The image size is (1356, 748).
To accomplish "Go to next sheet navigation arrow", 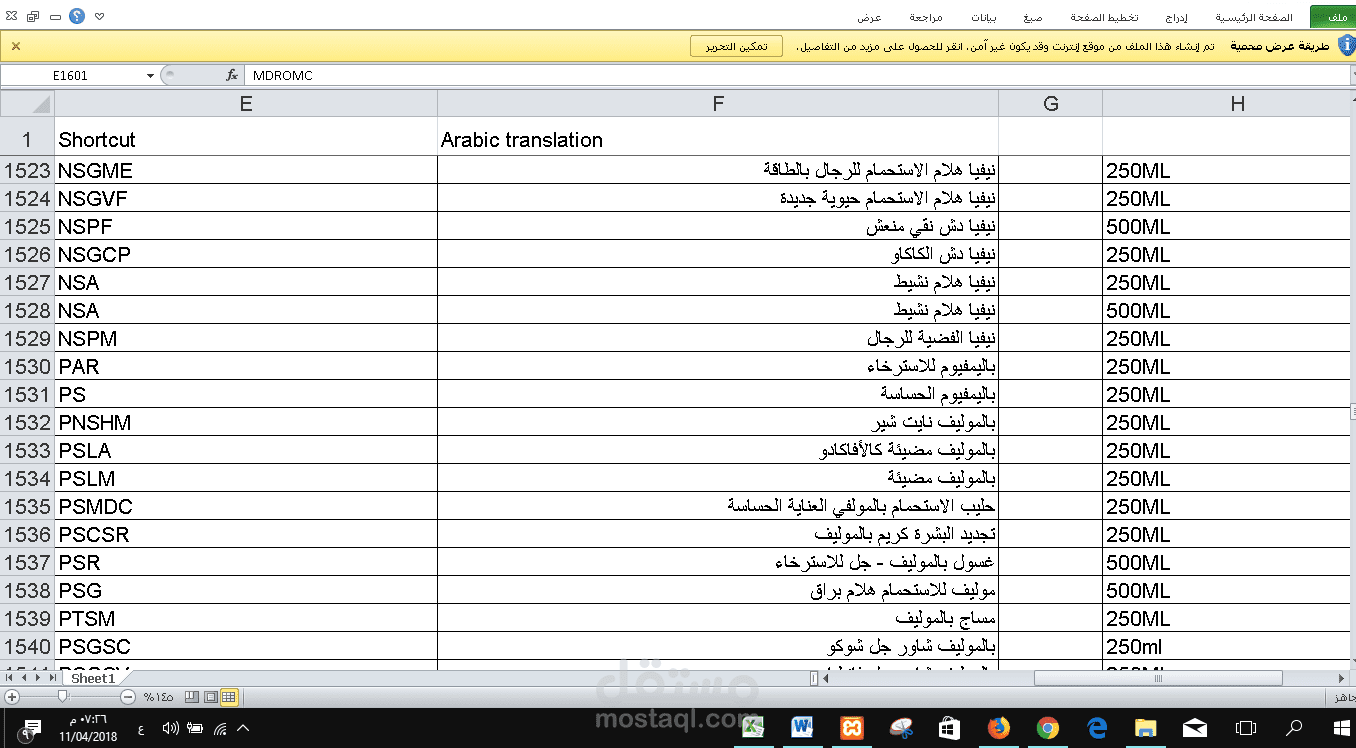I will tap(38, 678).
